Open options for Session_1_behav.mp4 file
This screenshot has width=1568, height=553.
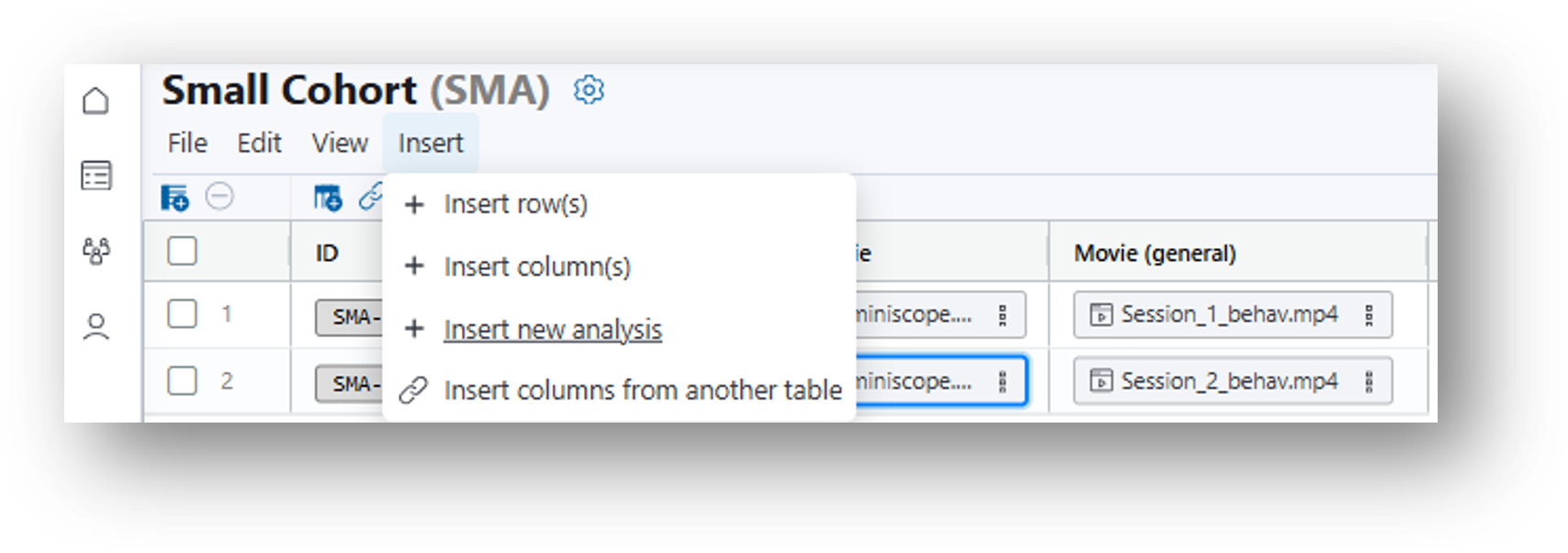(x=1369, y=315)
